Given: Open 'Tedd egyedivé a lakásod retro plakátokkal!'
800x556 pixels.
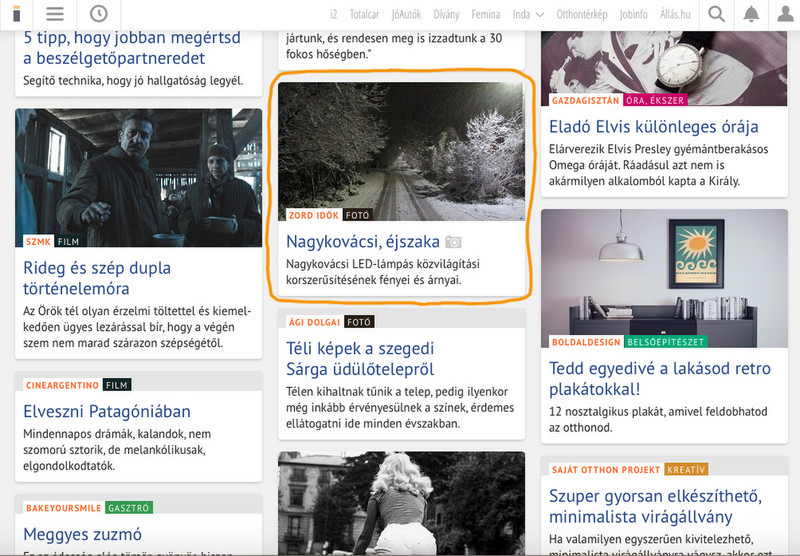Looking at the screenshot, I should [660, 378].
